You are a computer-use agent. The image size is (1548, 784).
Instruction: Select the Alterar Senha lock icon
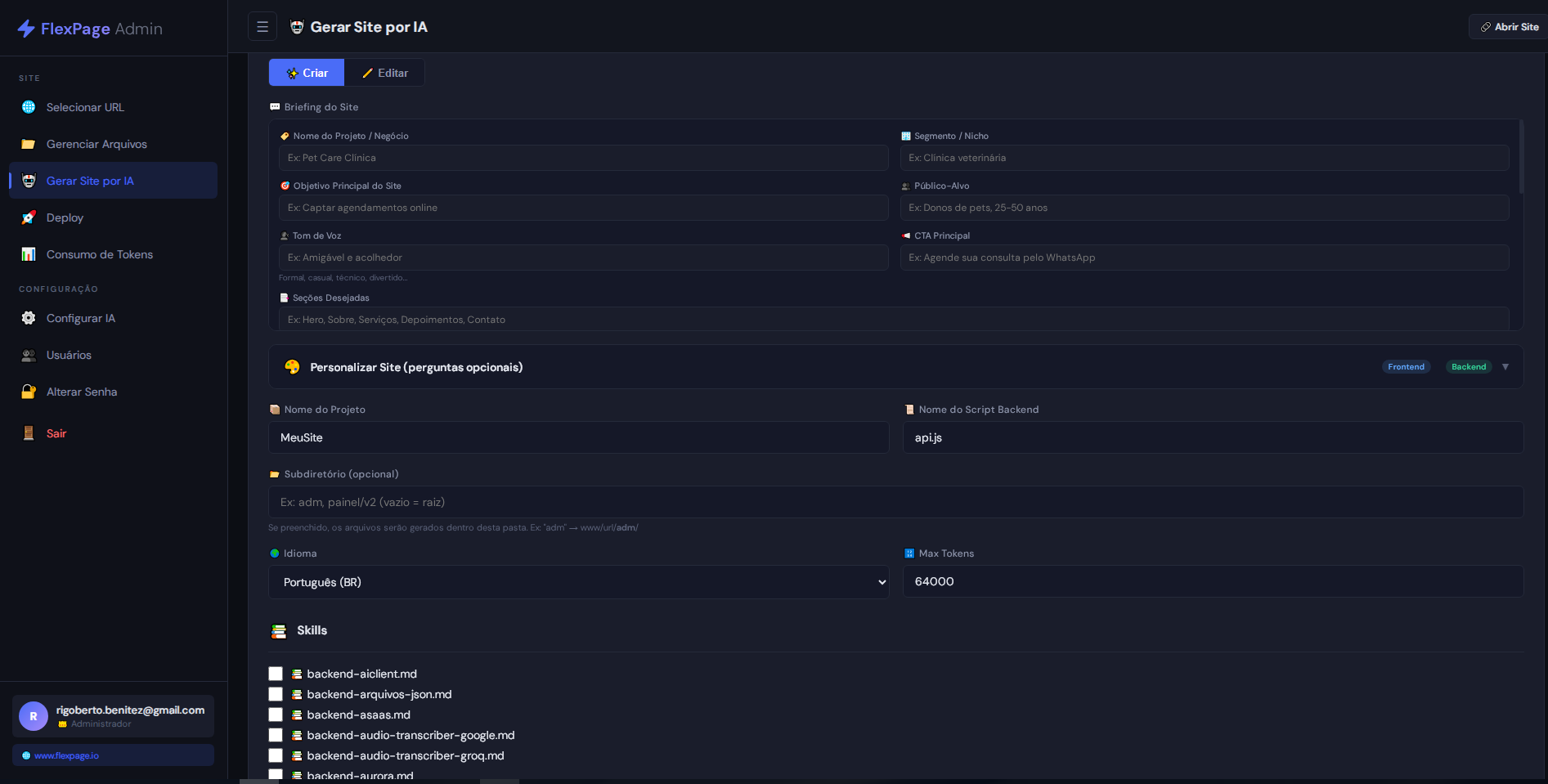[x=28, y=392]
